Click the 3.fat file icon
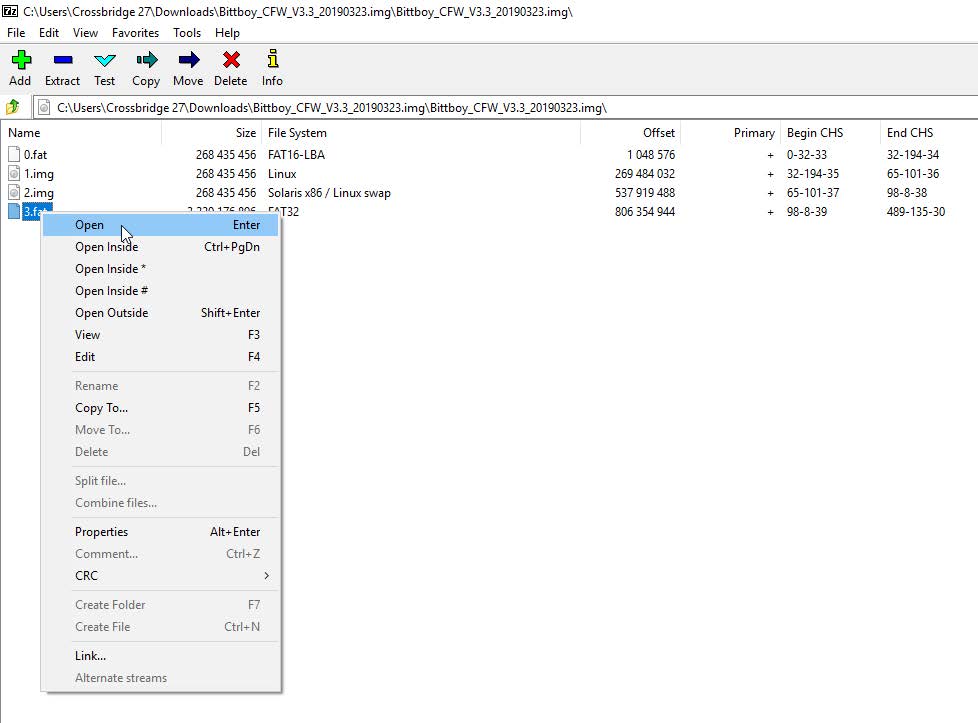 [14, 211]
